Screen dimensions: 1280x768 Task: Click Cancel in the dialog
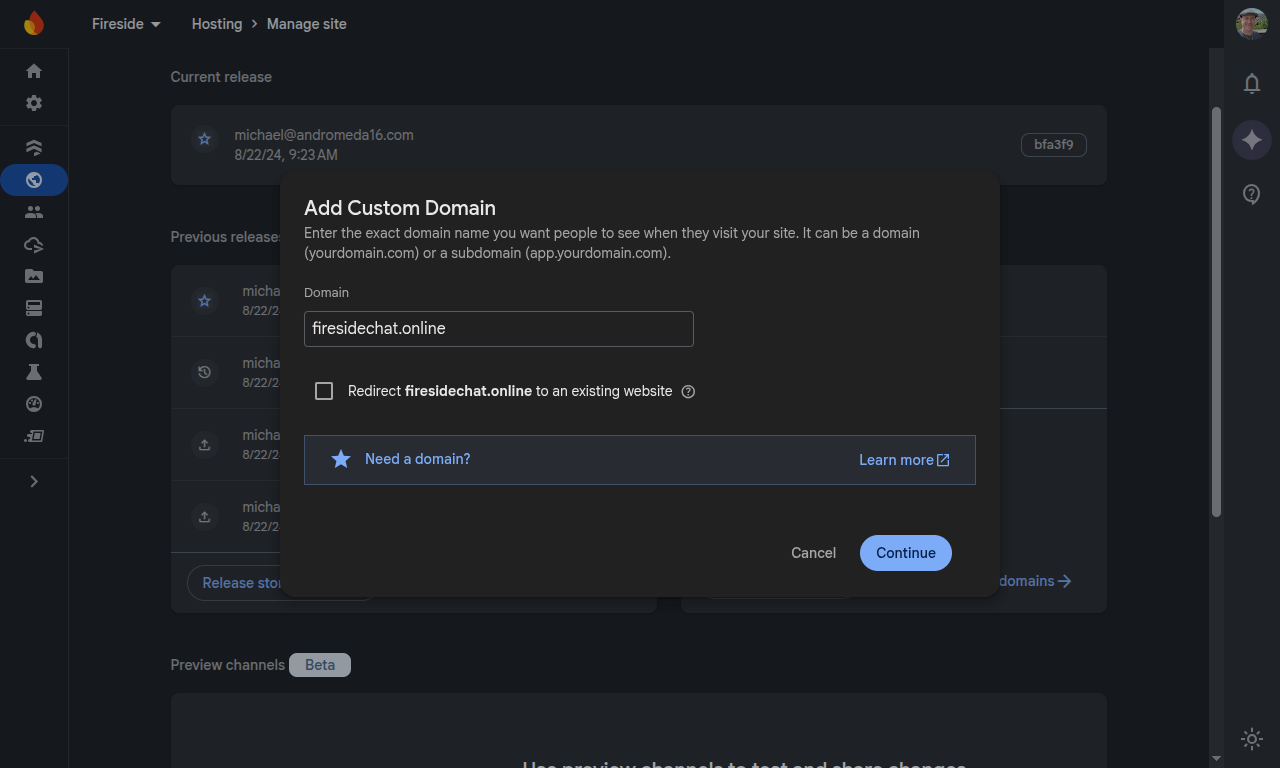813,553
